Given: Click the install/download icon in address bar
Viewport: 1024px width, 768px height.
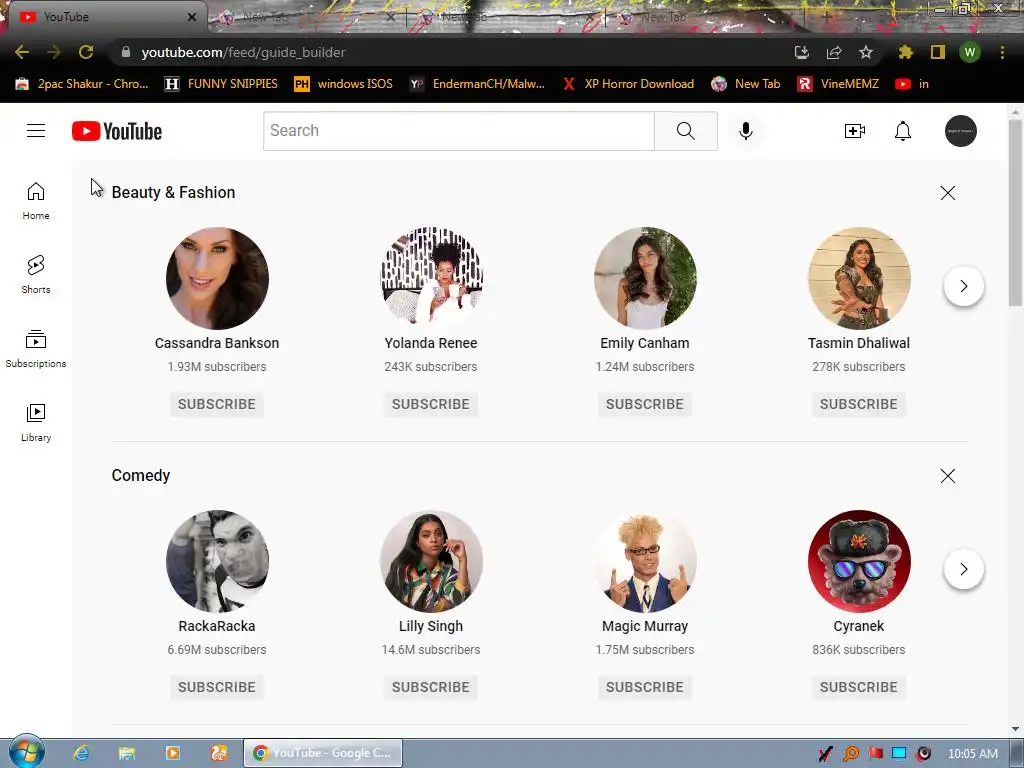Looking at the screenshot, I should (x=802, y=52).
